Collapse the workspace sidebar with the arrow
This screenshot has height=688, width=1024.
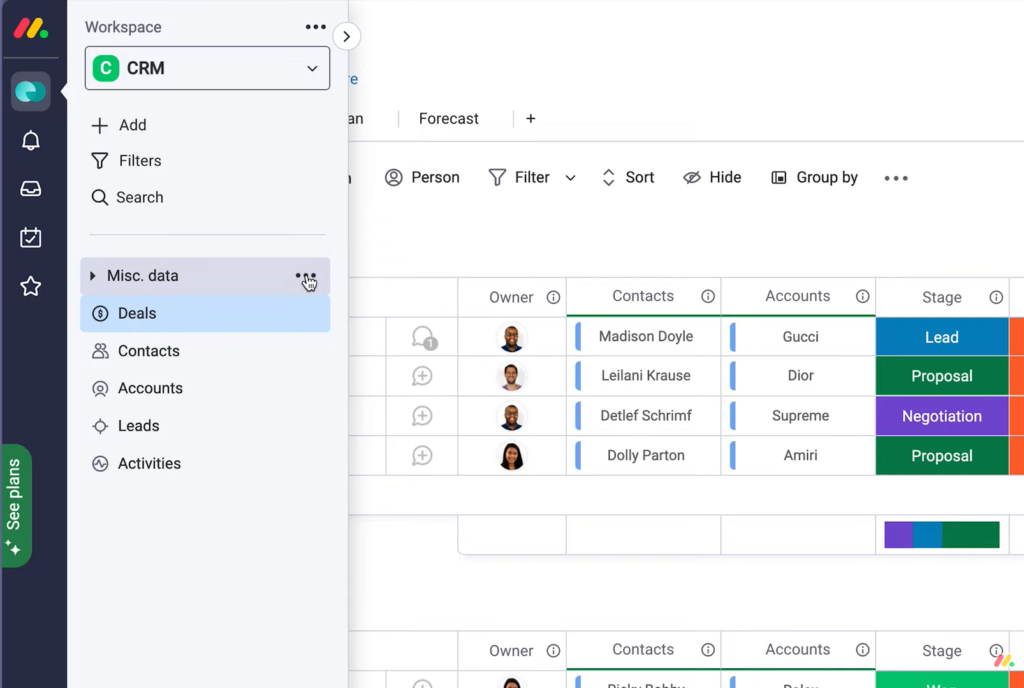(346, 35)
